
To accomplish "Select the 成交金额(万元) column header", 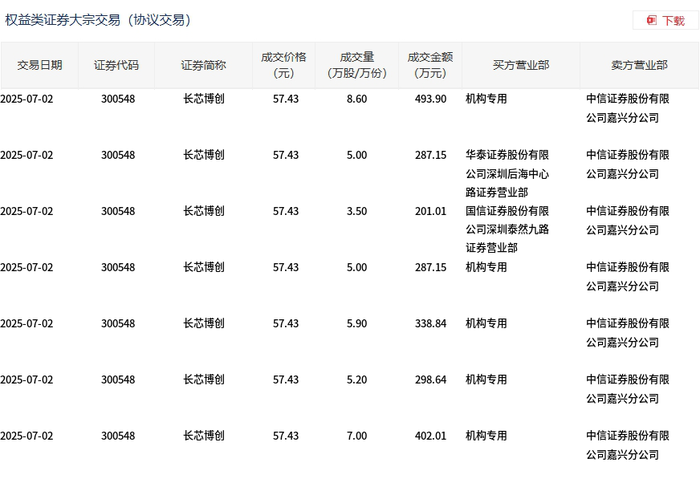I will pos(430,65).
